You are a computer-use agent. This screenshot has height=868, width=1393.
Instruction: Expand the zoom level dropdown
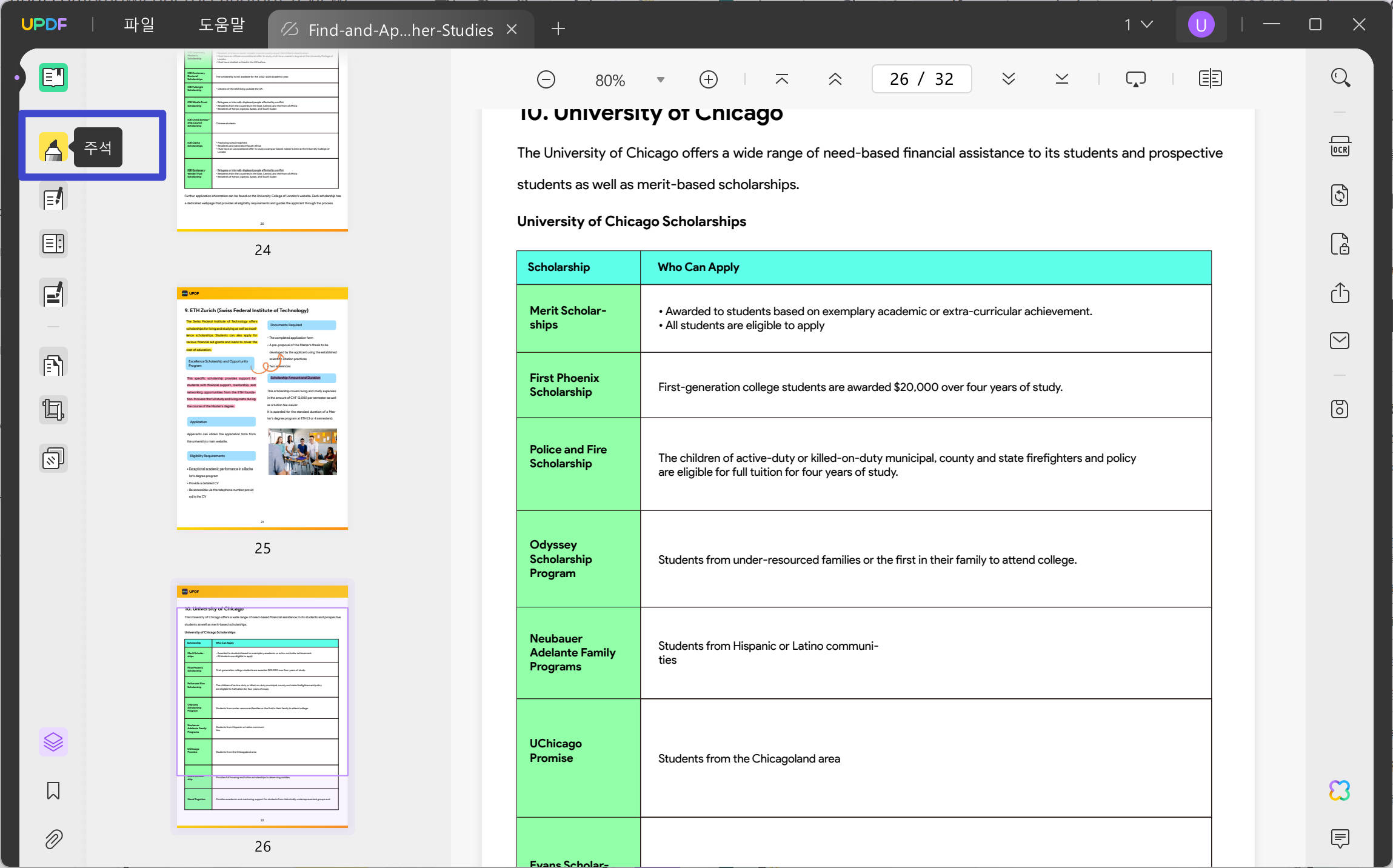point(661,79)
